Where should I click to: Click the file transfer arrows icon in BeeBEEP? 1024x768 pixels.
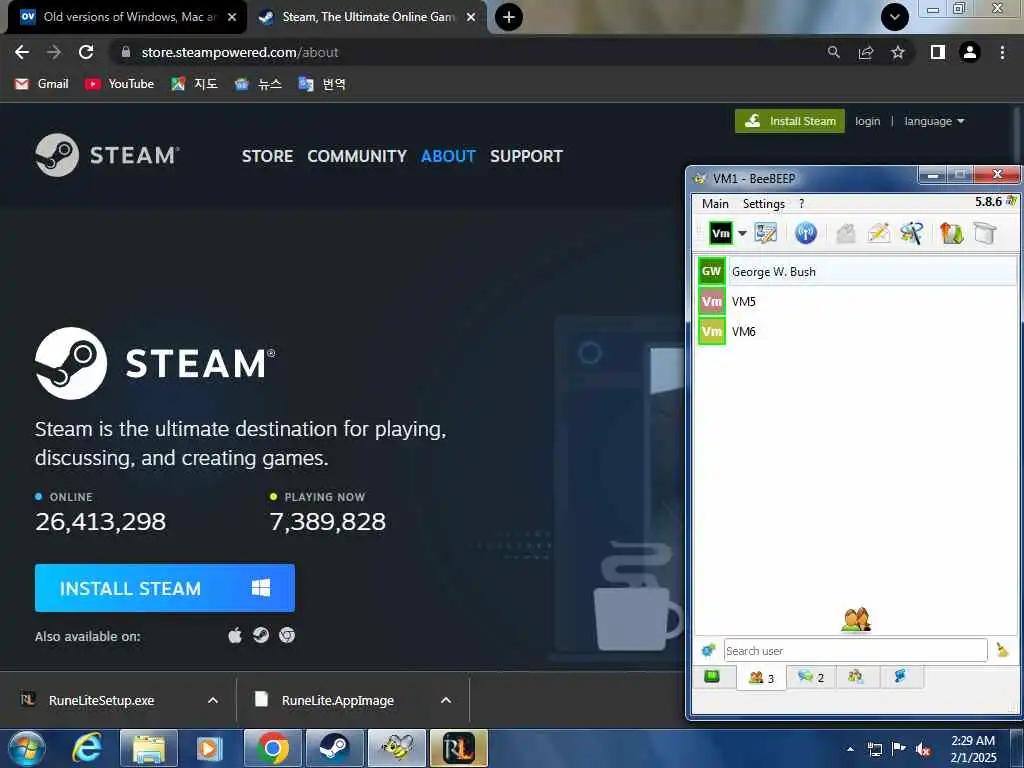(952, 233)
